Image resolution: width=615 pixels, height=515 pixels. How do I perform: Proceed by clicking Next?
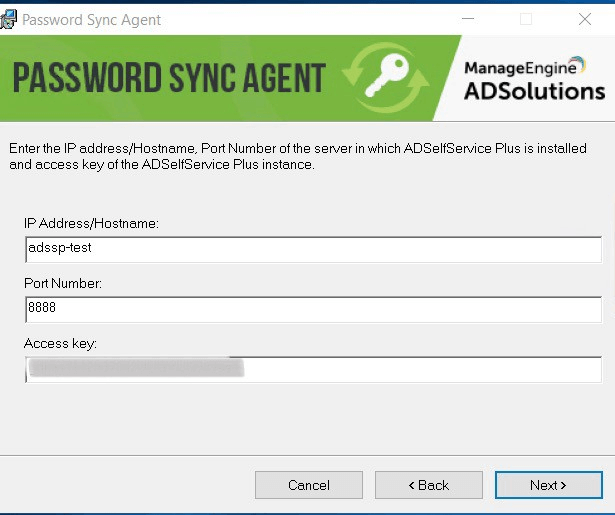[x=548, y=485]
